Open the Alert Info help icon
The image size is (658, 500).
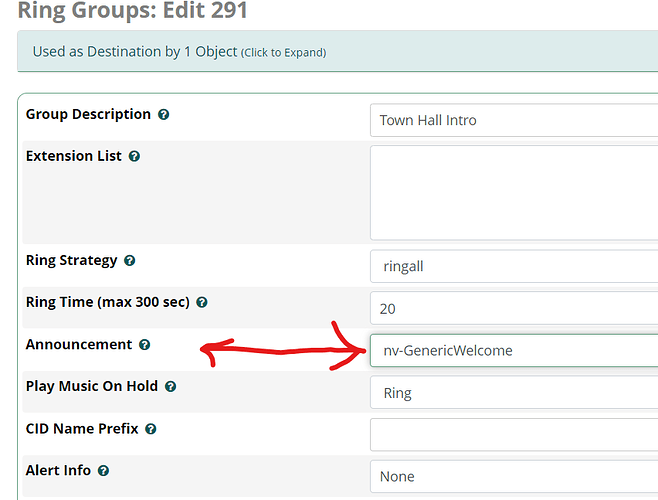click(103, 471)
